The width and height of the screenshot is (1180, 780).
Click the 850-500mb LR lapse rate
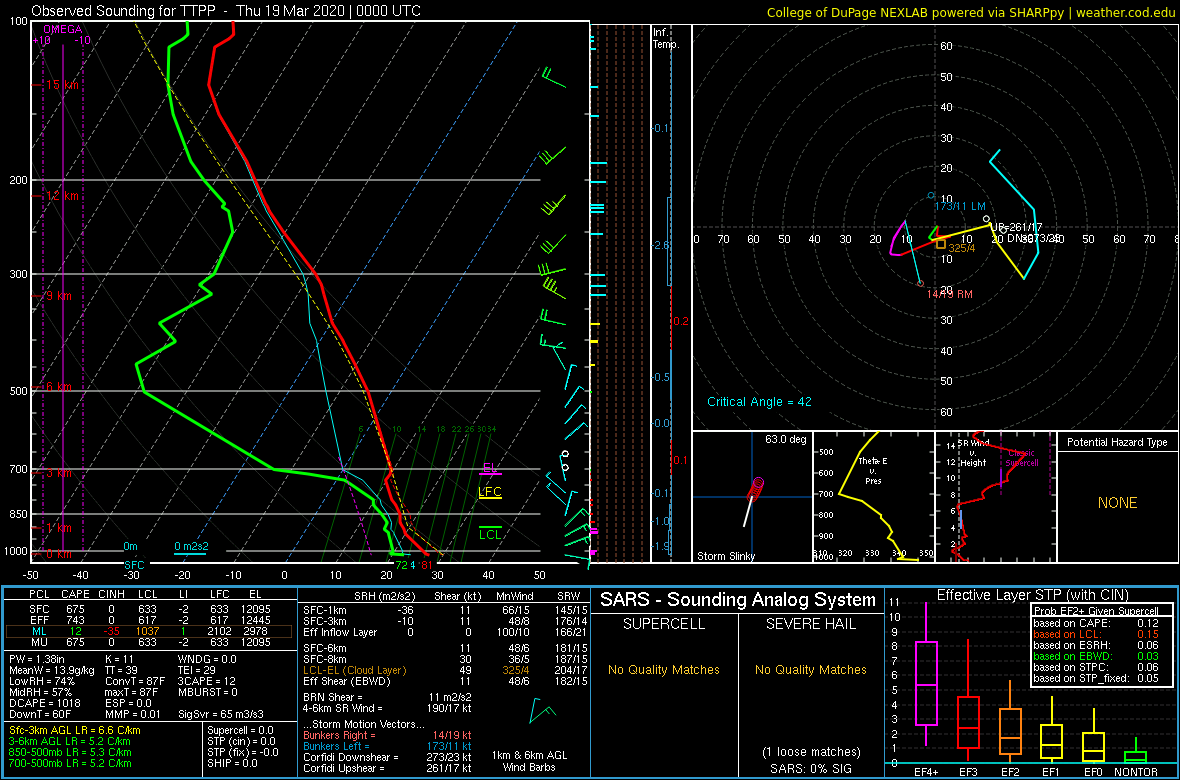[x=71, y=752]
